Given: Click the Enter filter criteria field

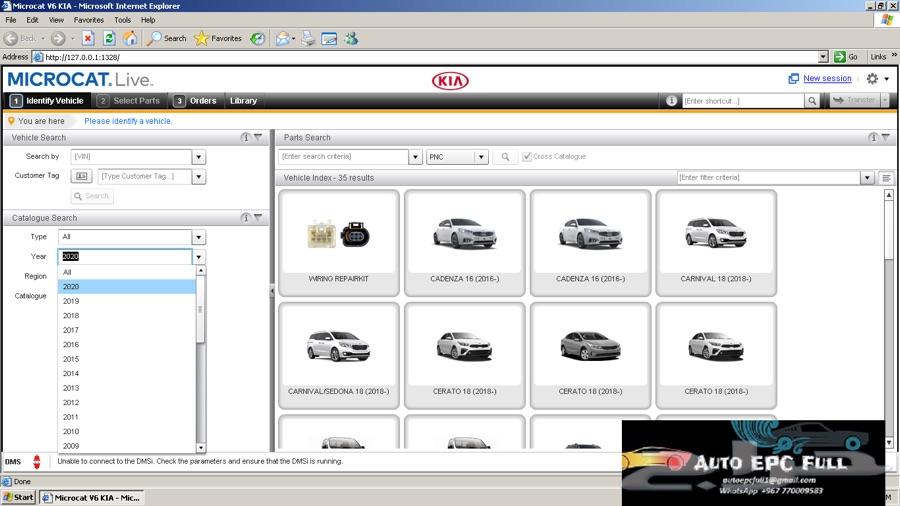Looking at the screenshot, I should 769,178.
